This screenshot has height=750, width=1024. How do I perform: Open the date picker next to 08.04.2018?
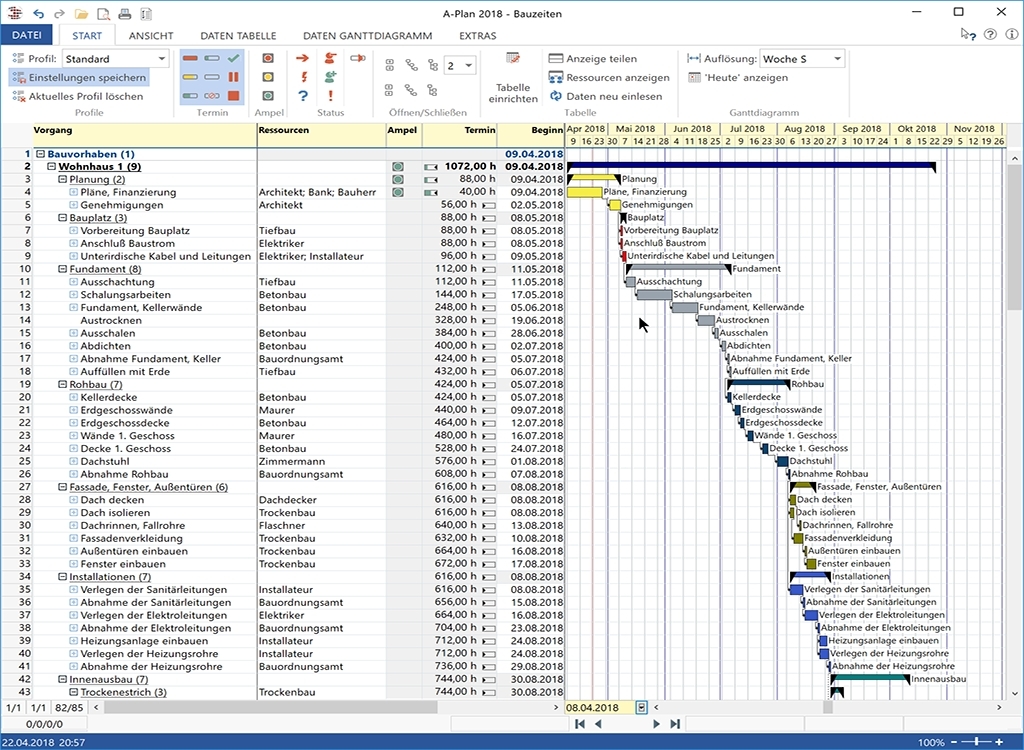point(642,708)
